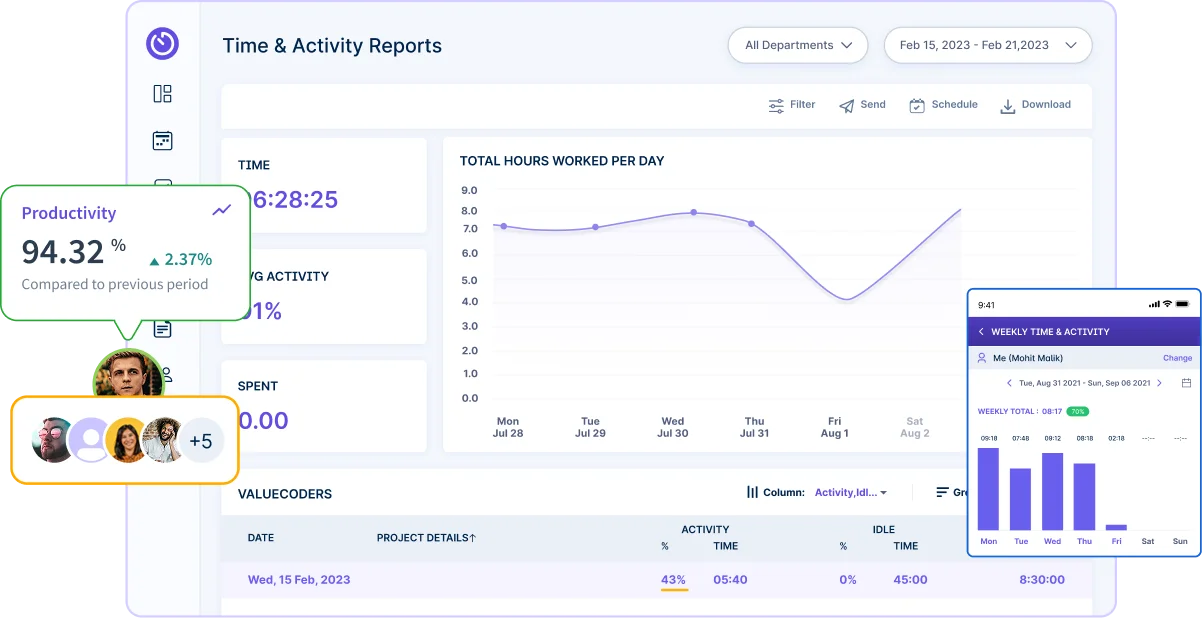
Task: Click the Change link beside Mohit Malik
Action: click(x=1177, y=358)
